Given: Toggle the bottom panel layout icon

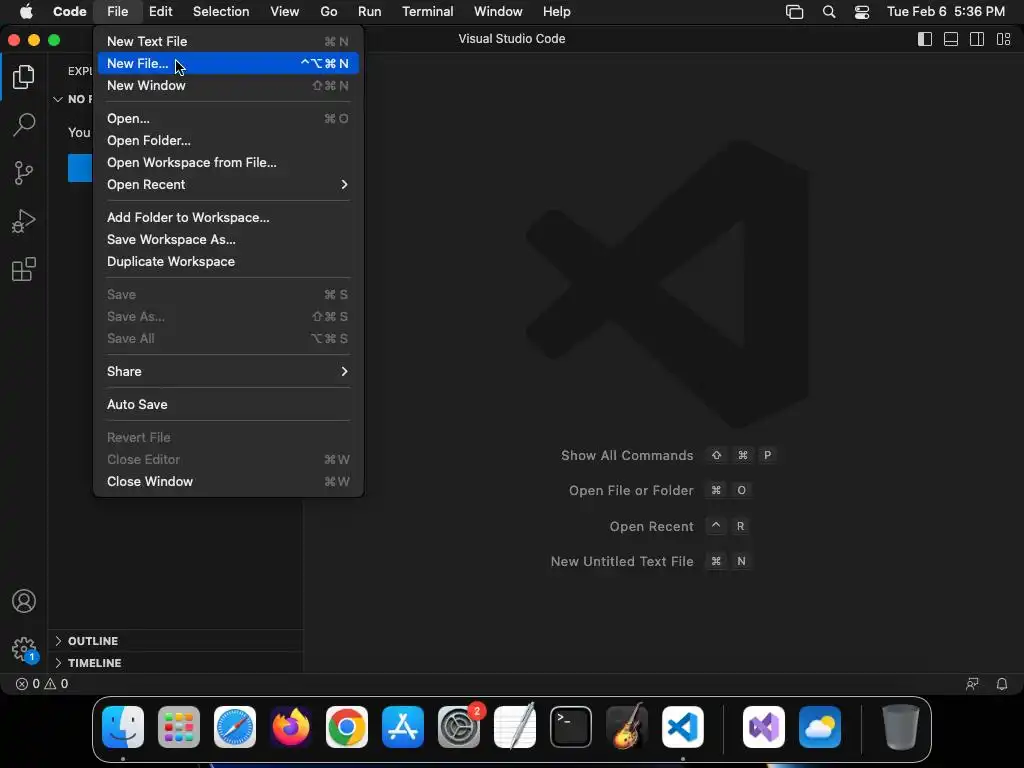Looking at the screenshot, I should (x=951, y=39).
